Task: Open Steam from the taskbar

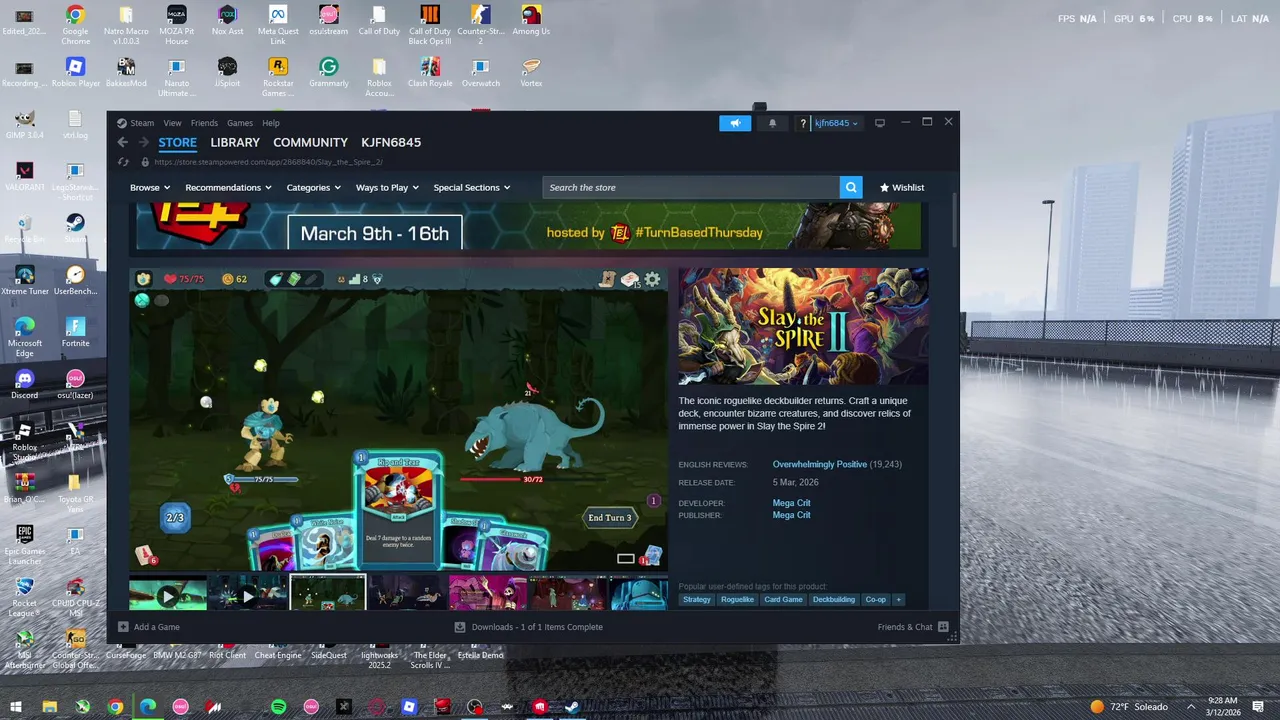Action: [x=573, y=707]
